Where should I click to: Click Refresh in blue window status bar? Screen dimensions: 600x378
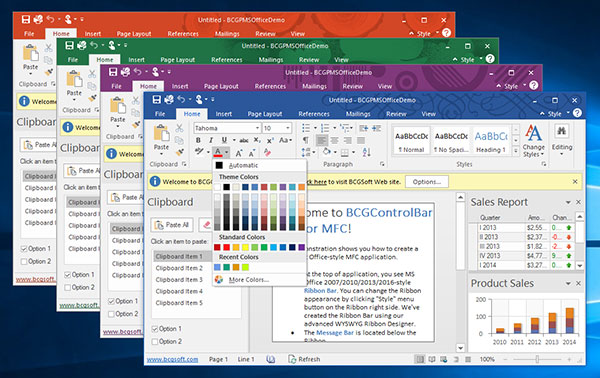pyautogui.click(x=304, y=359)
